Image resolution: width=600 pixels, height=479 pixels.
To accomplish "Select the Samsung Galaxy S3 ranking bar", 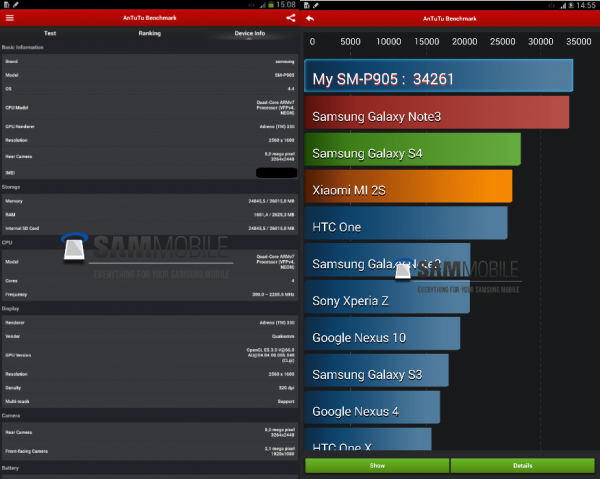I will tap(377, 370).
